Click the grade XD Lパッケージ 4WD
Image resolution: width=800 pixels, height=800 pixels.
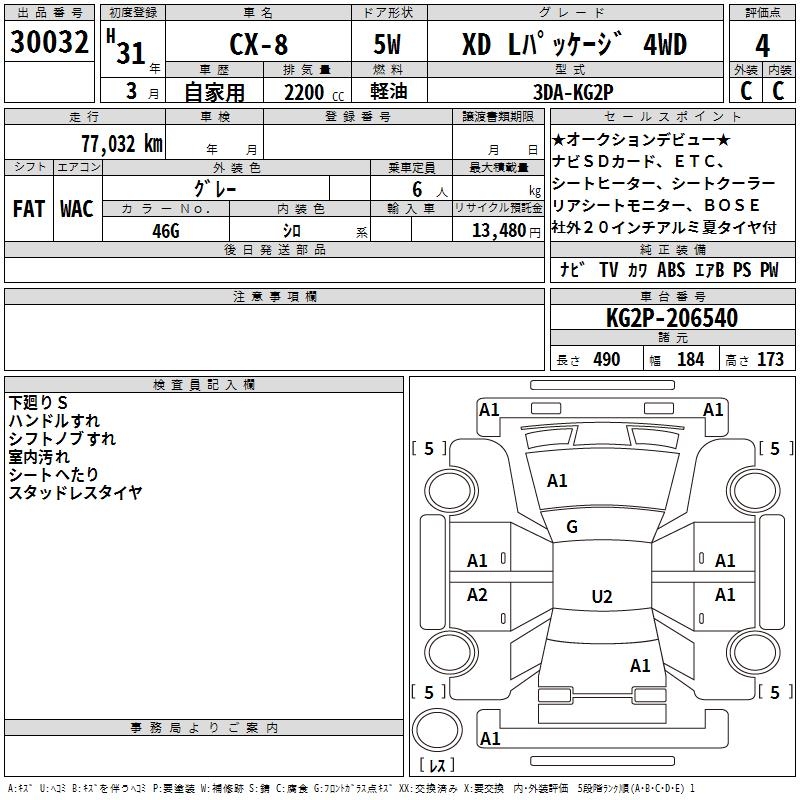pyautogui.click(x=574, y=44)
